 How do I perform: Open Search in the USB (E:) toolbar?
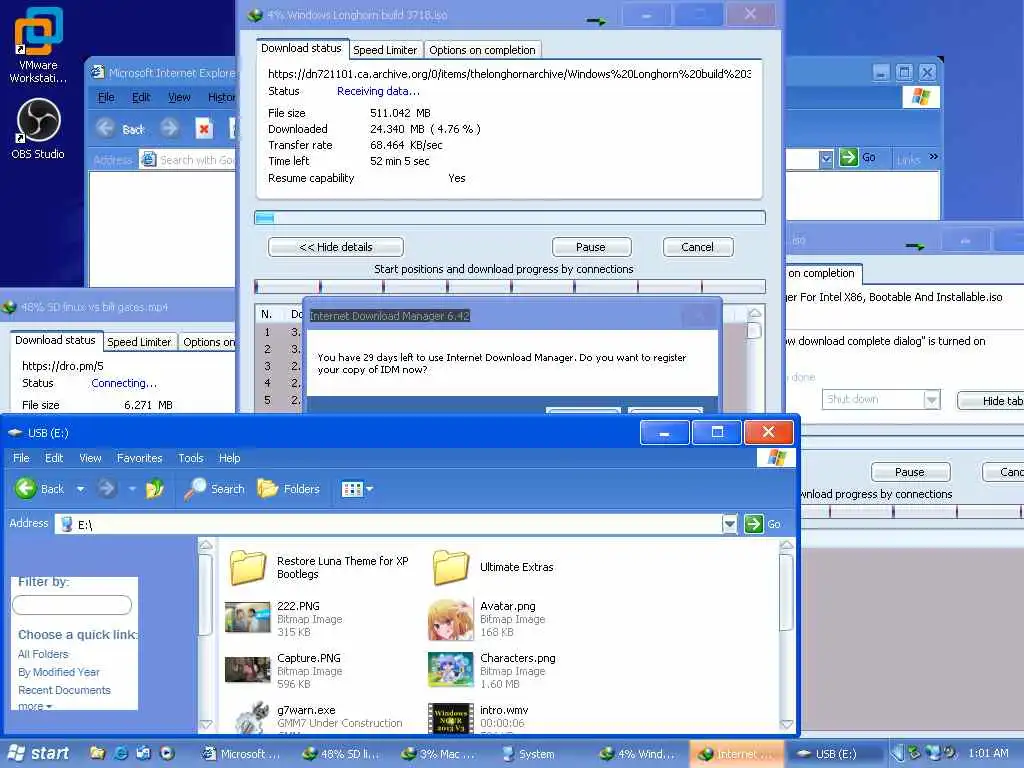[214, 488]
